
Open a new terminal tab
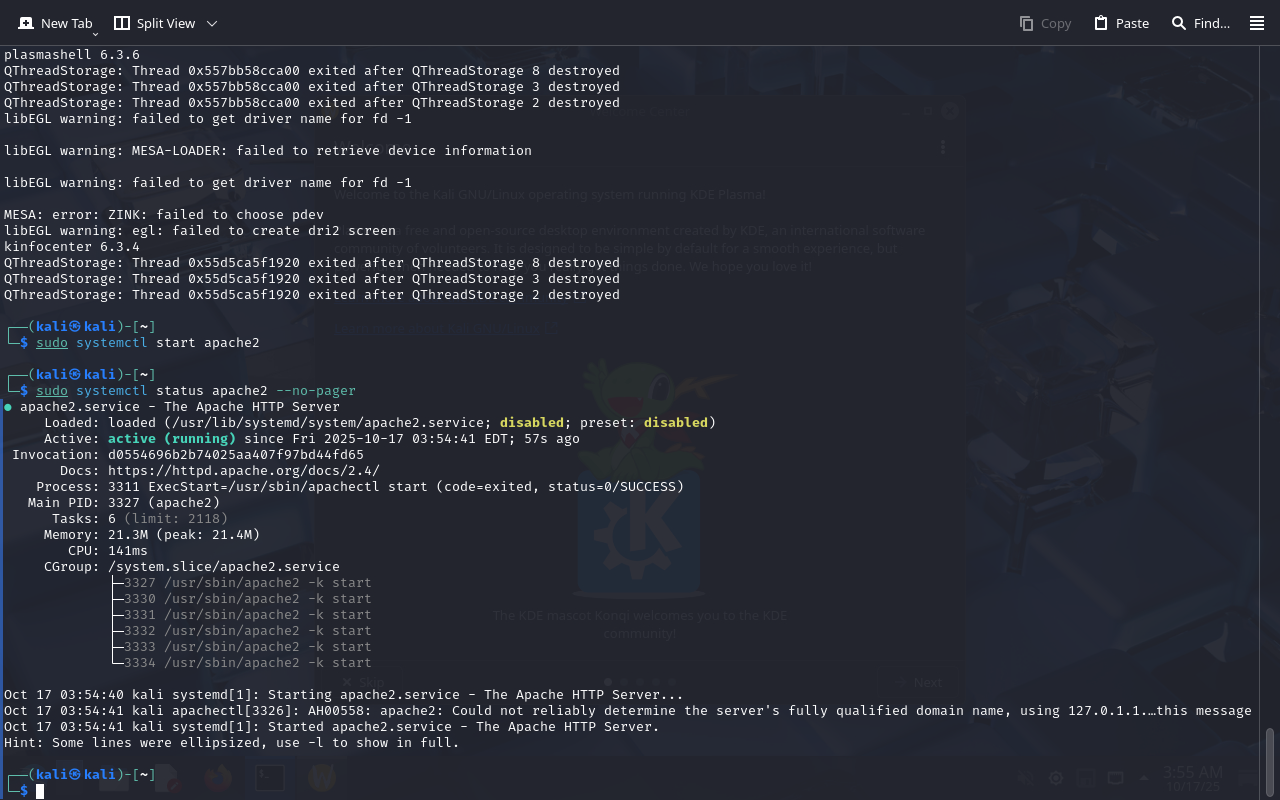[54, 23]
